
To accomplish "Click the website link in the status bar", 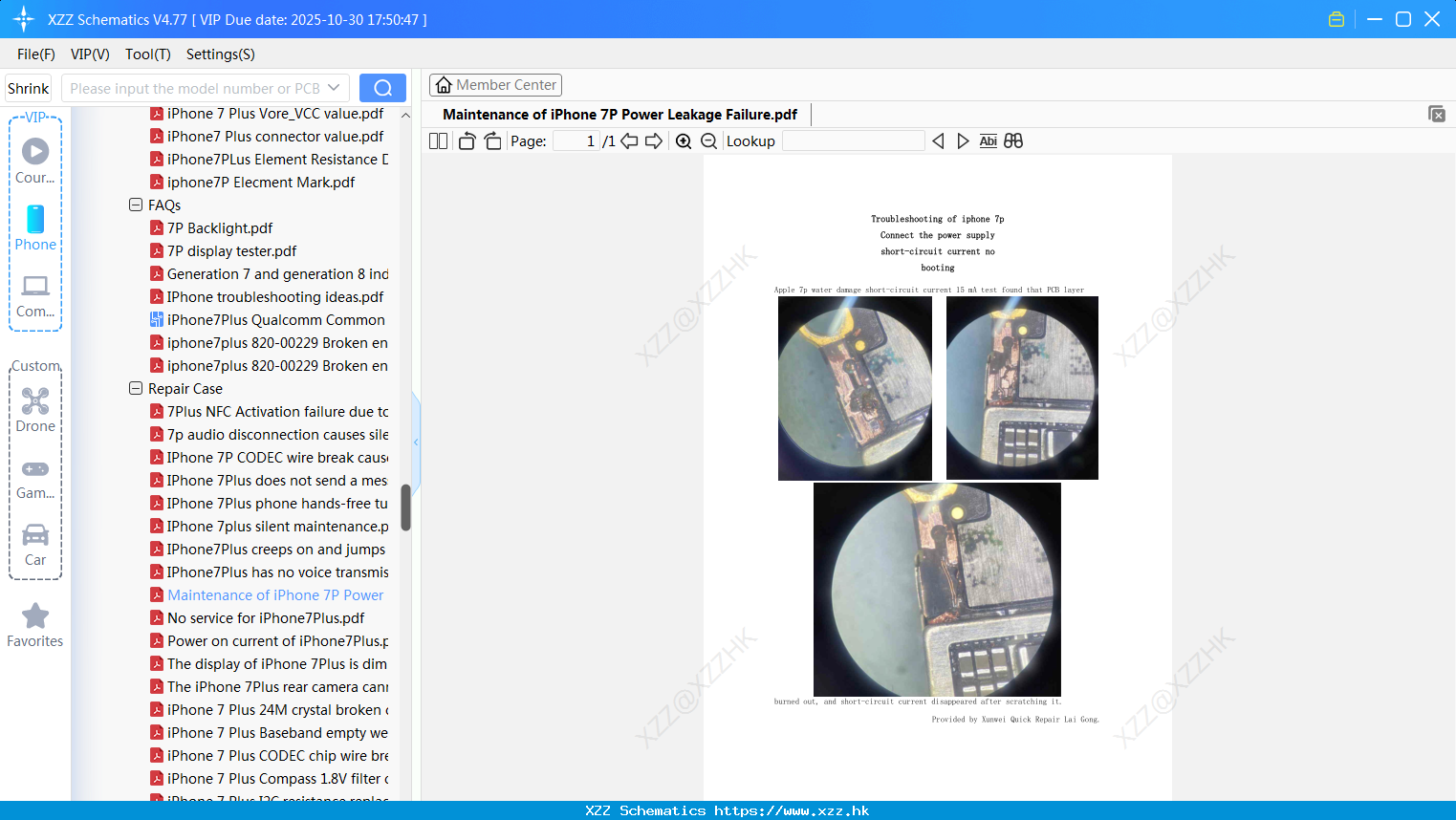I will (792, 810).
